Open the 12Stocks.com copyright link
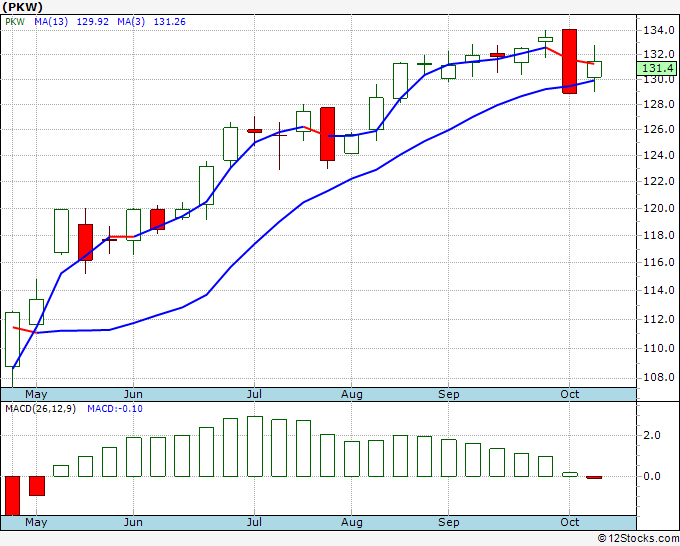The width and height of the screenshot is (680, 546). click(638, 538)
